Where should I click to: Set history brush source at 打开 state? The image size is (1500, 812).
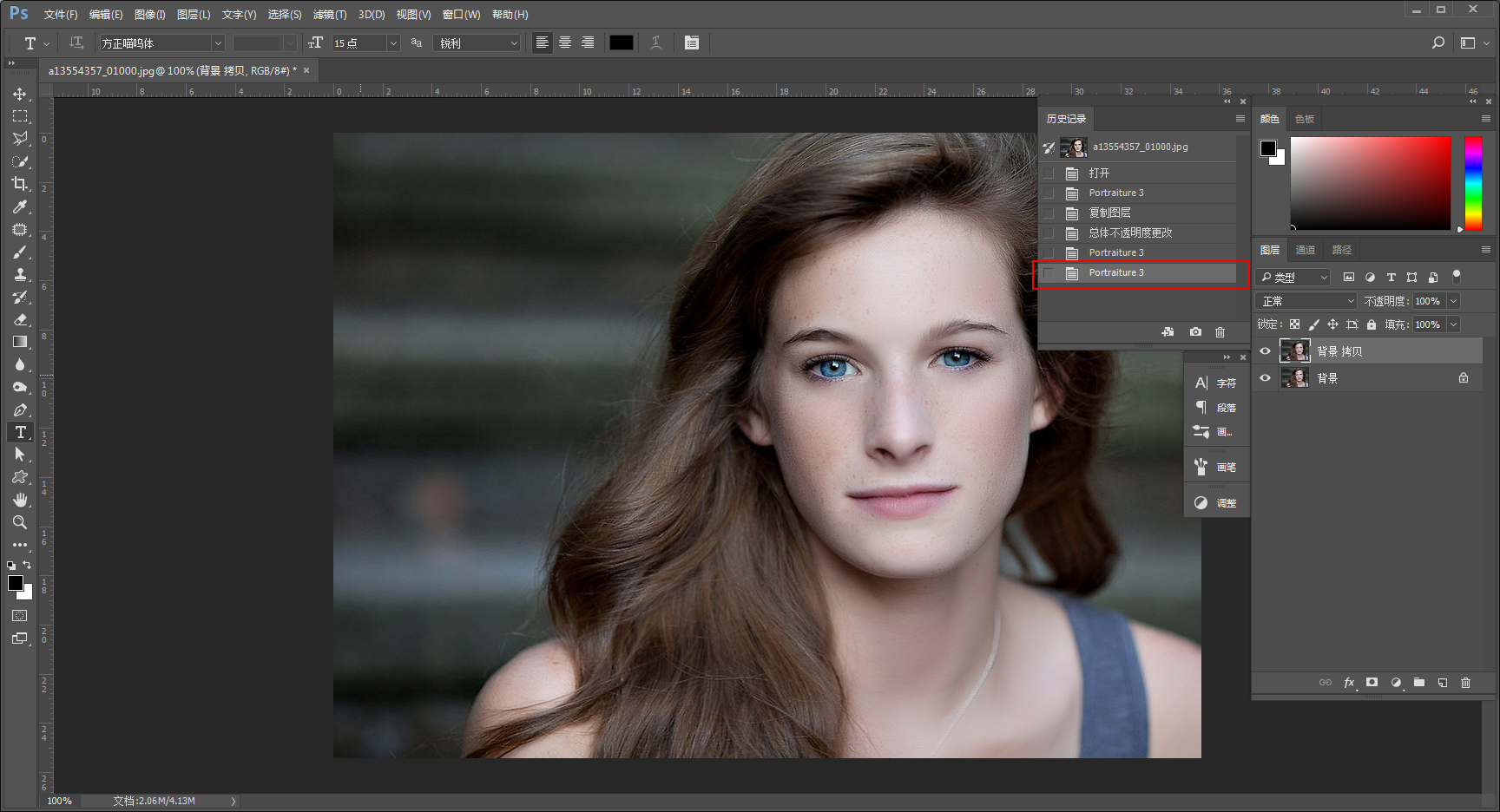pos(1049,174)
